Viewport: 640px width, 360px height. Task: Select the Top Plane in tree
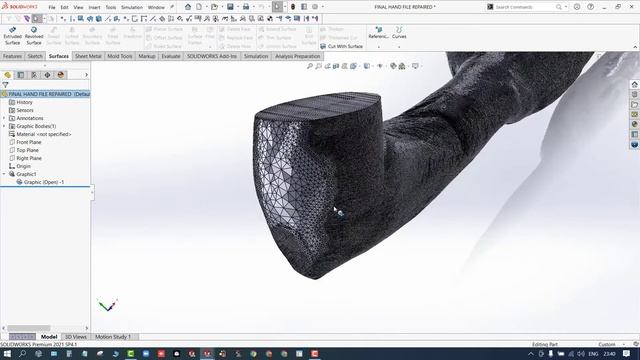point(27,150)
